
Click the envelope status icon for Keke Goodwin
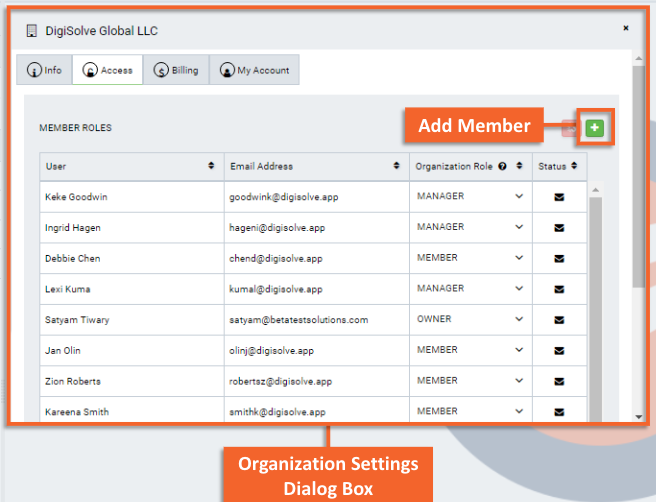559,197
